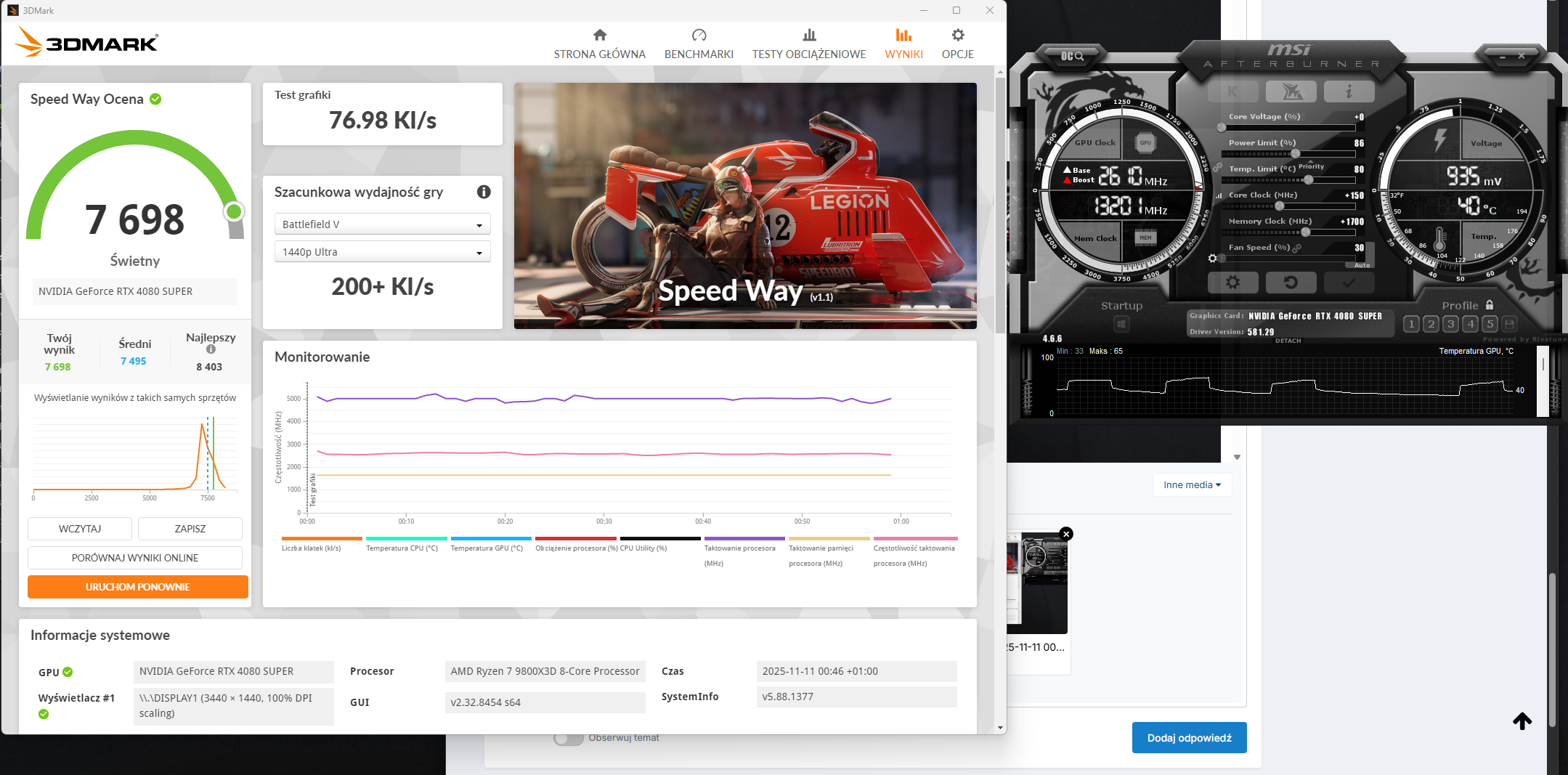This screenshot has height=775, width=1568.
Task: Click the Core Clock slider handle
Action: pos(1280,206)
